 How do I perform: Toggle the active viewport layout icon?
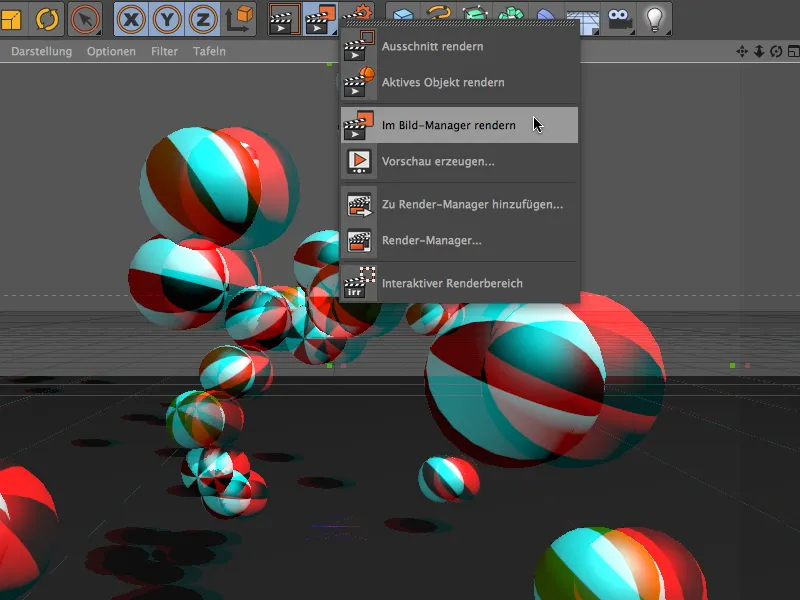793,51
